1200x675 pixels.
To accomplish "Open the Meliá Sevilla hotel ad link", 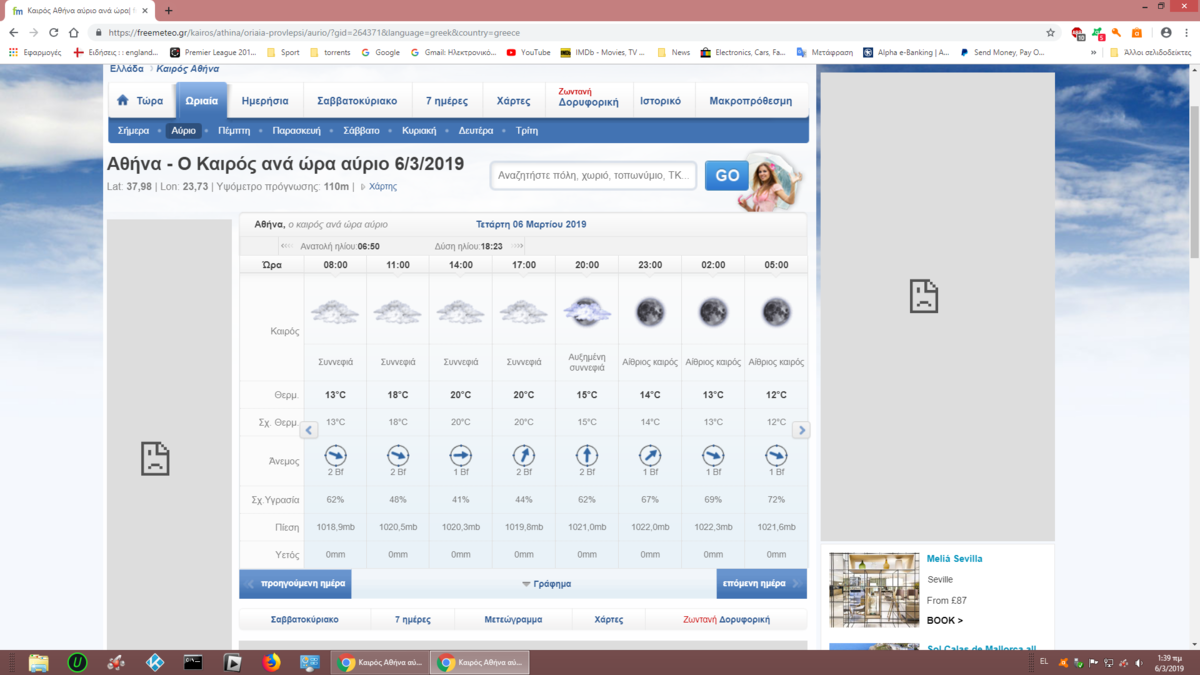I will point(954,559).
